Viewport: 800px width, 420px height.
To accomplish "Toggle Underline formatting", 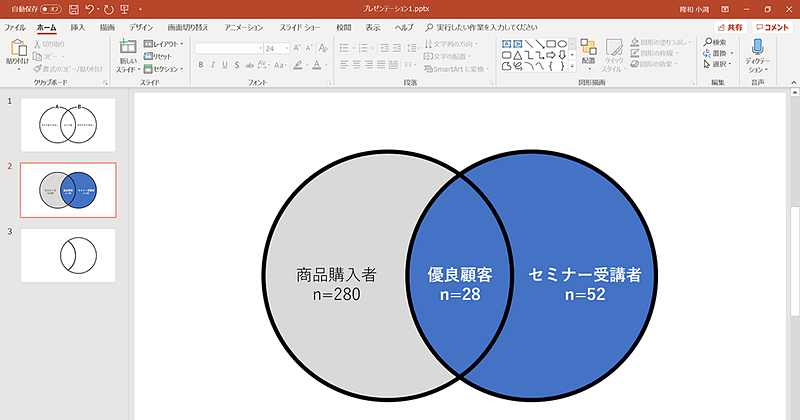I will [224, 65].
